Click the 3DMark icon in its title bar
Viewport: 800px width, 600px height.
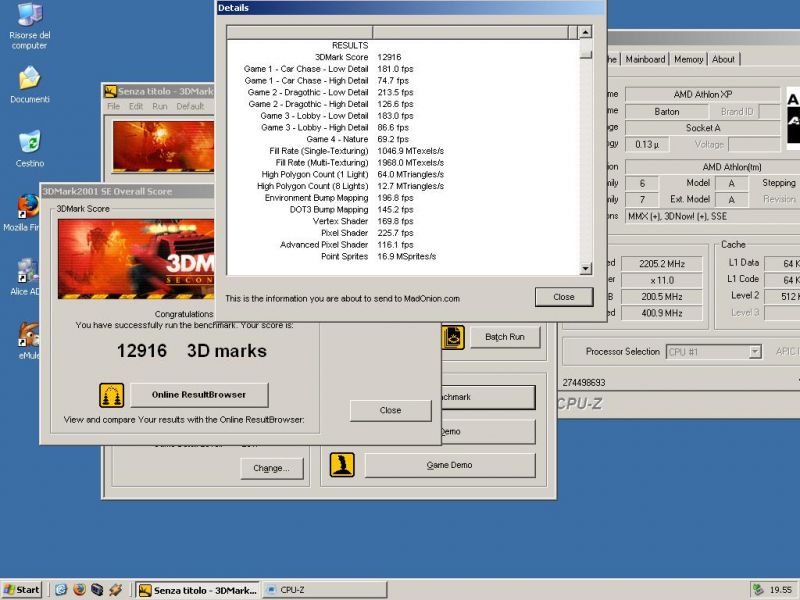(x=110, y=91)
